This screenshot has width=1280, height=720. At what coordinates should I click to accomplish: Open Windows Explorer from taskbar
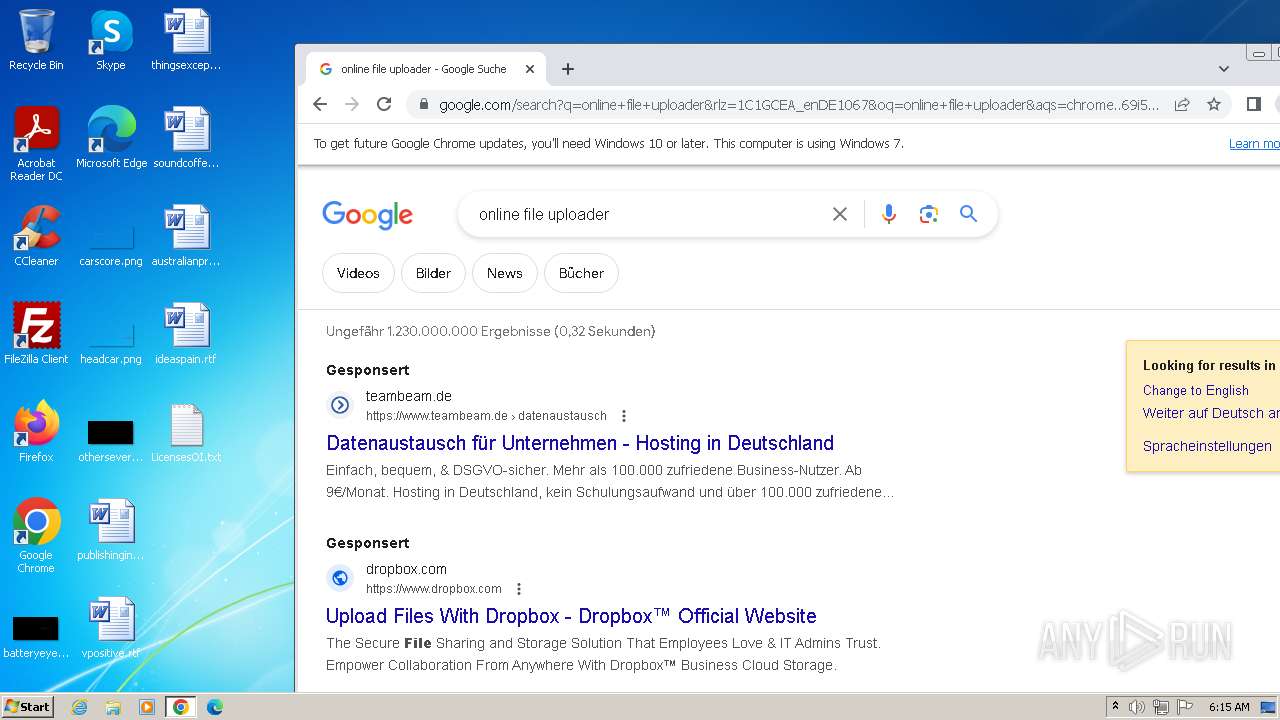pyautogui.click(x=113, y=707)
